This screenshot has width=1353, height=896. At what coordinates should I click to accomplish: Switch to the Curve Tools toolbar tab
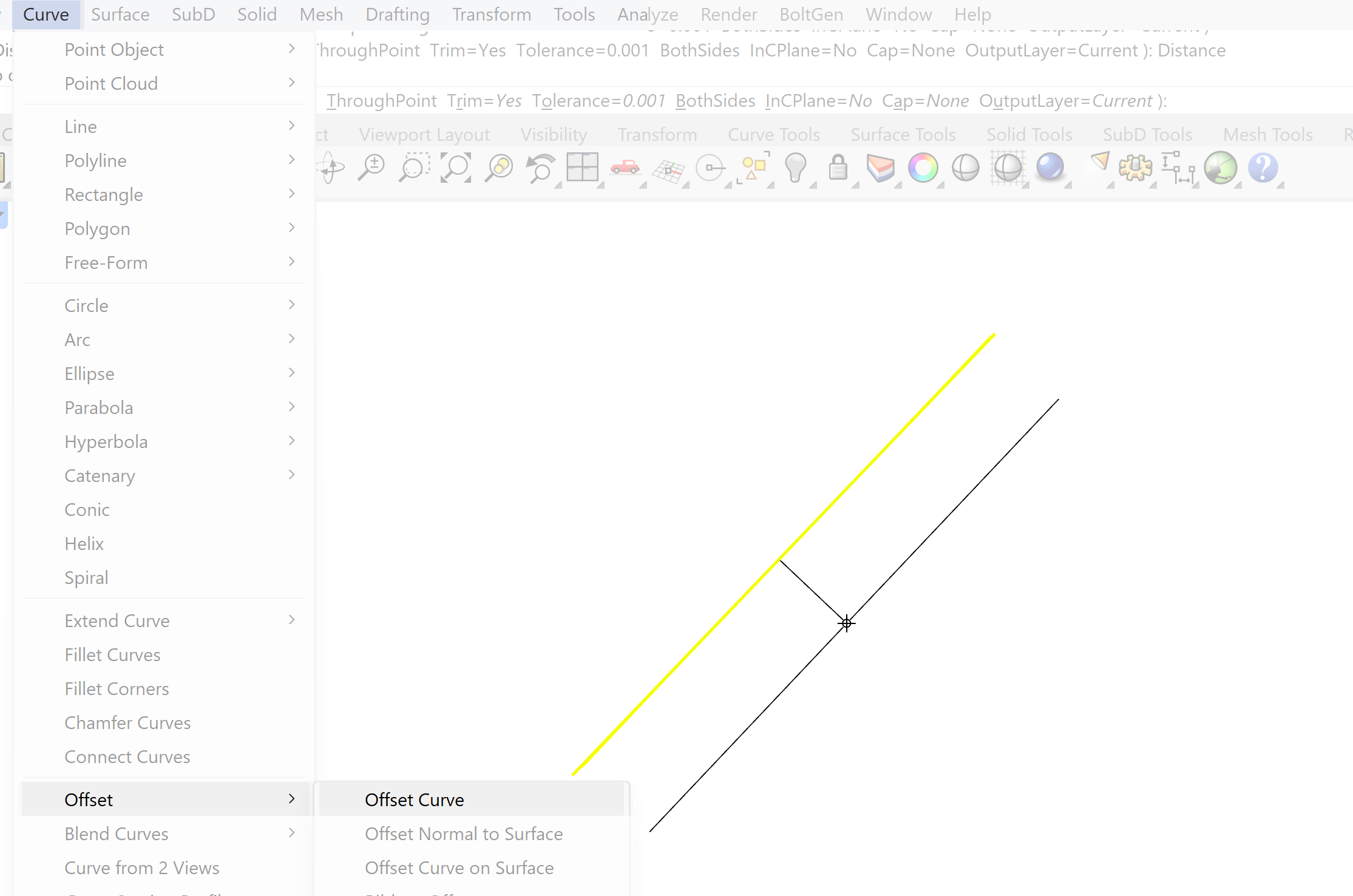(773, 134)
